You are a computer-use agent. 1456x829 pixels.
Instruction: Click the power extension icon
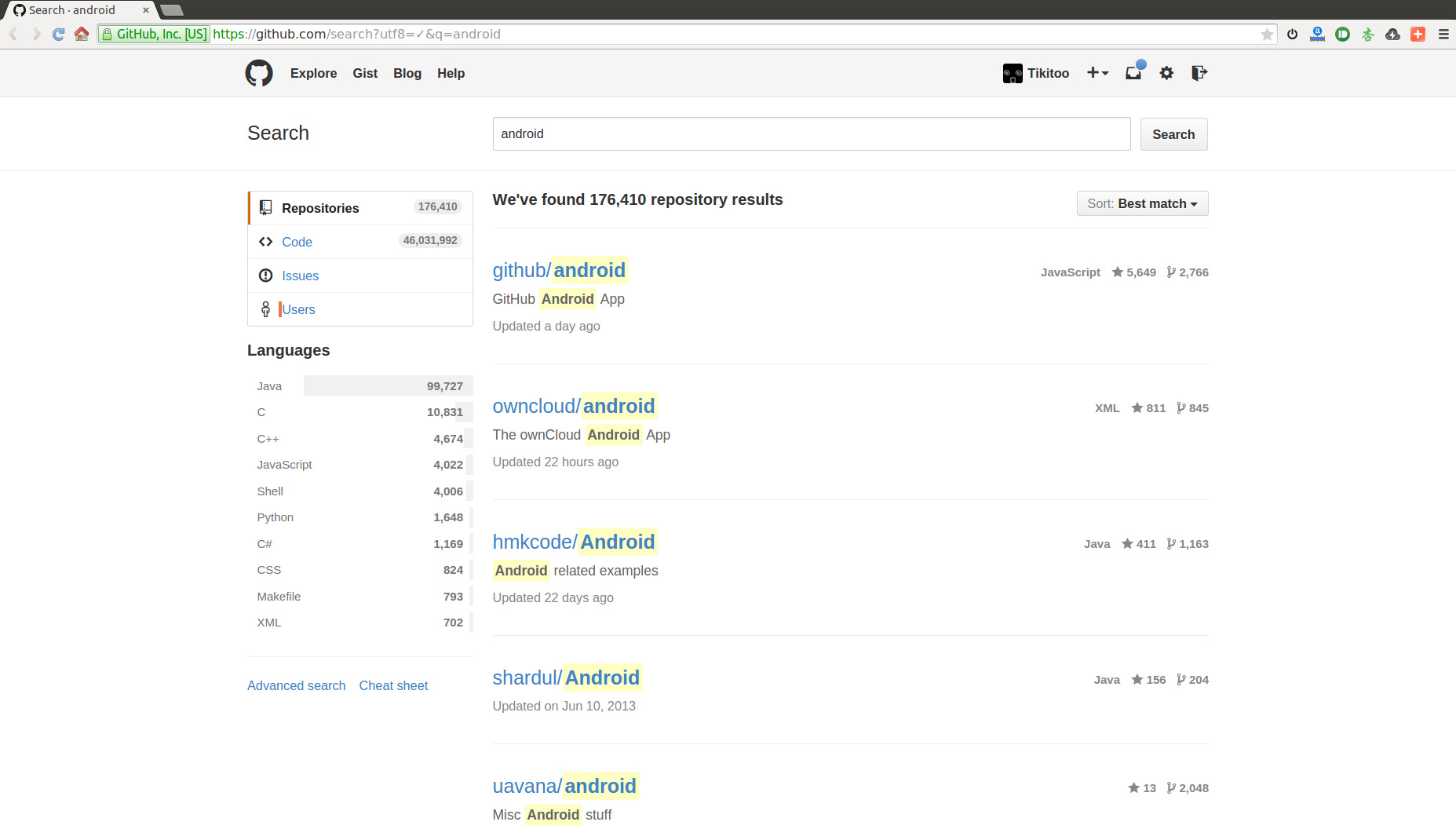click(1292, 34)
